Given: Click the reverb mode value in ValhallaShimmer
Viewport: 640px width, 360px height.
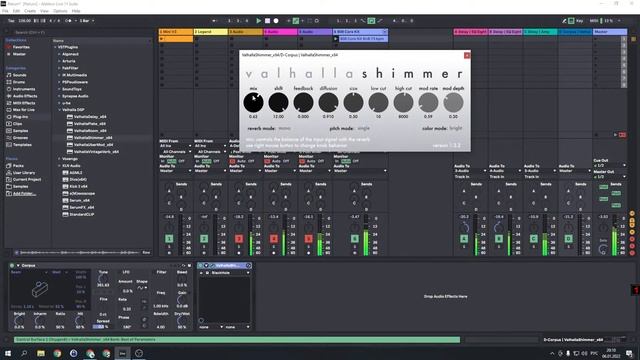Looking at the screenshot, I should 284,128.
